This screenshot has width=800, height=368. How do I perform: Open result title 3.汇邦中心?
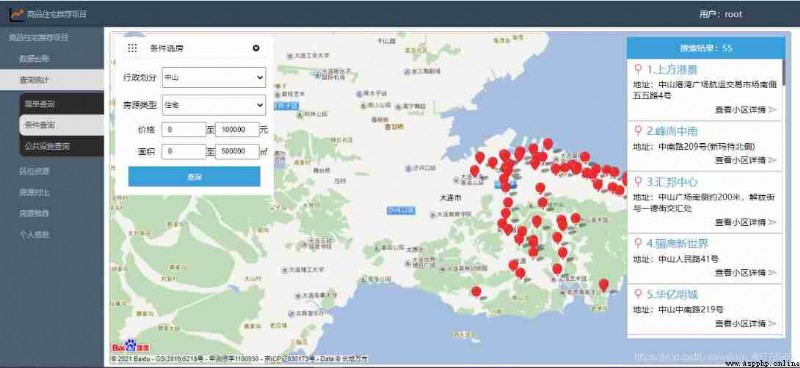pos(672,182)
